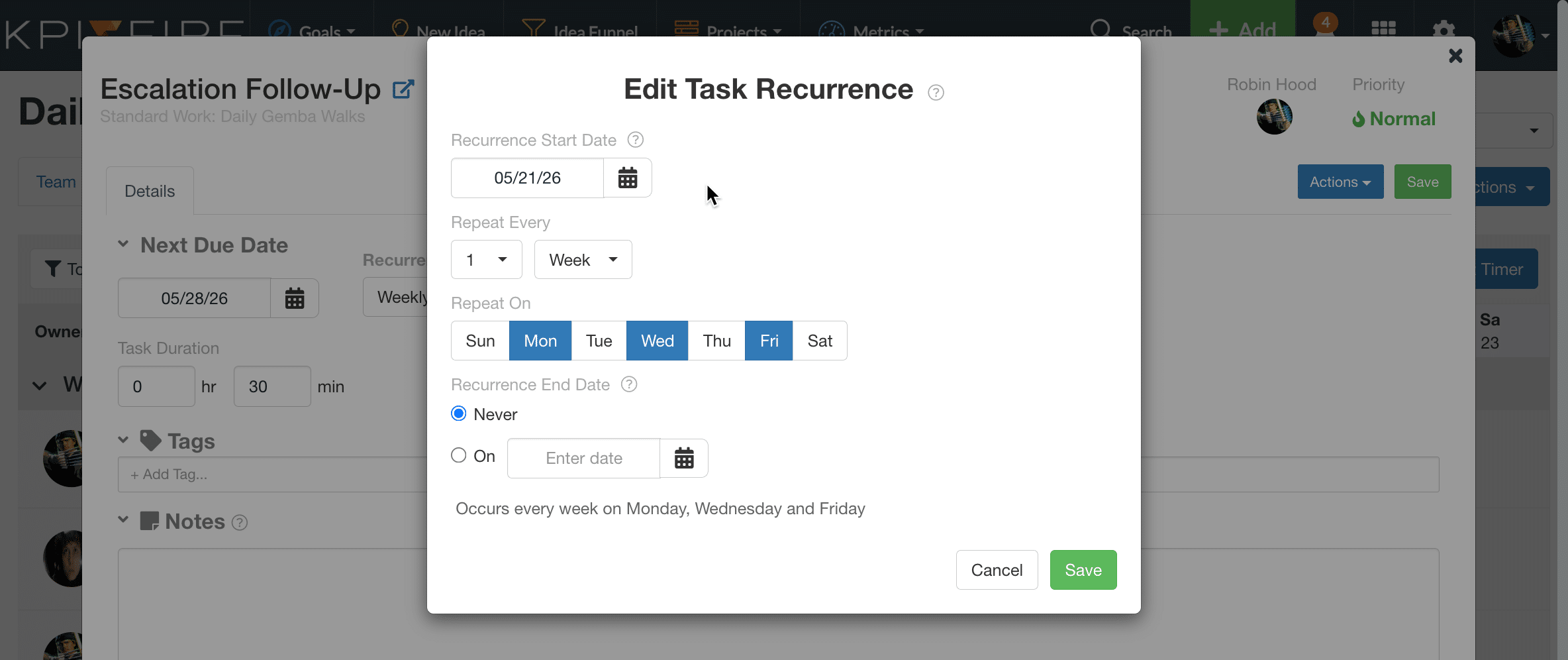Switch to the Details tab
Screen dimensions: 1568x660
[x=150, y=191]
